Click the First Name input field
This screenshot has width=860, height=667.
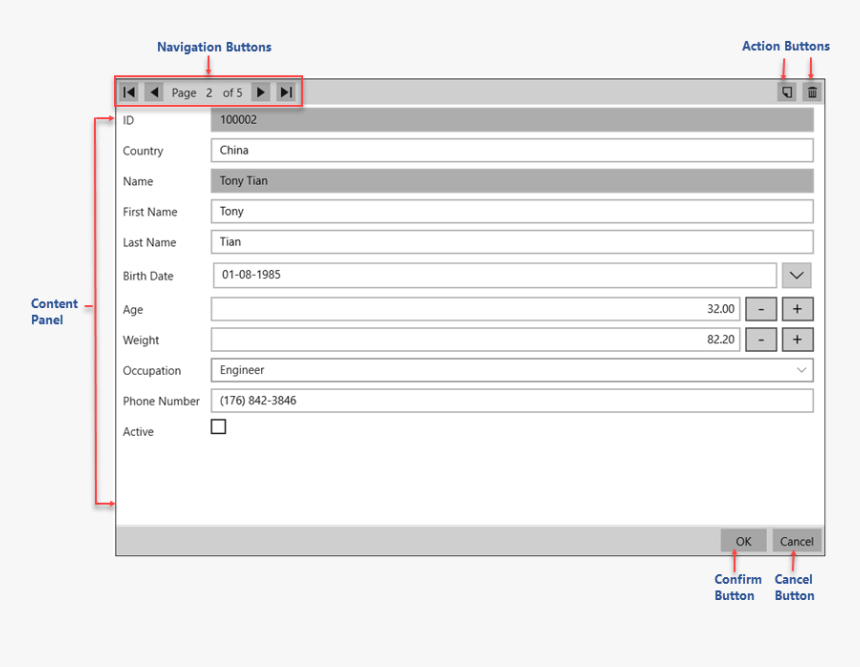[511, 212]
